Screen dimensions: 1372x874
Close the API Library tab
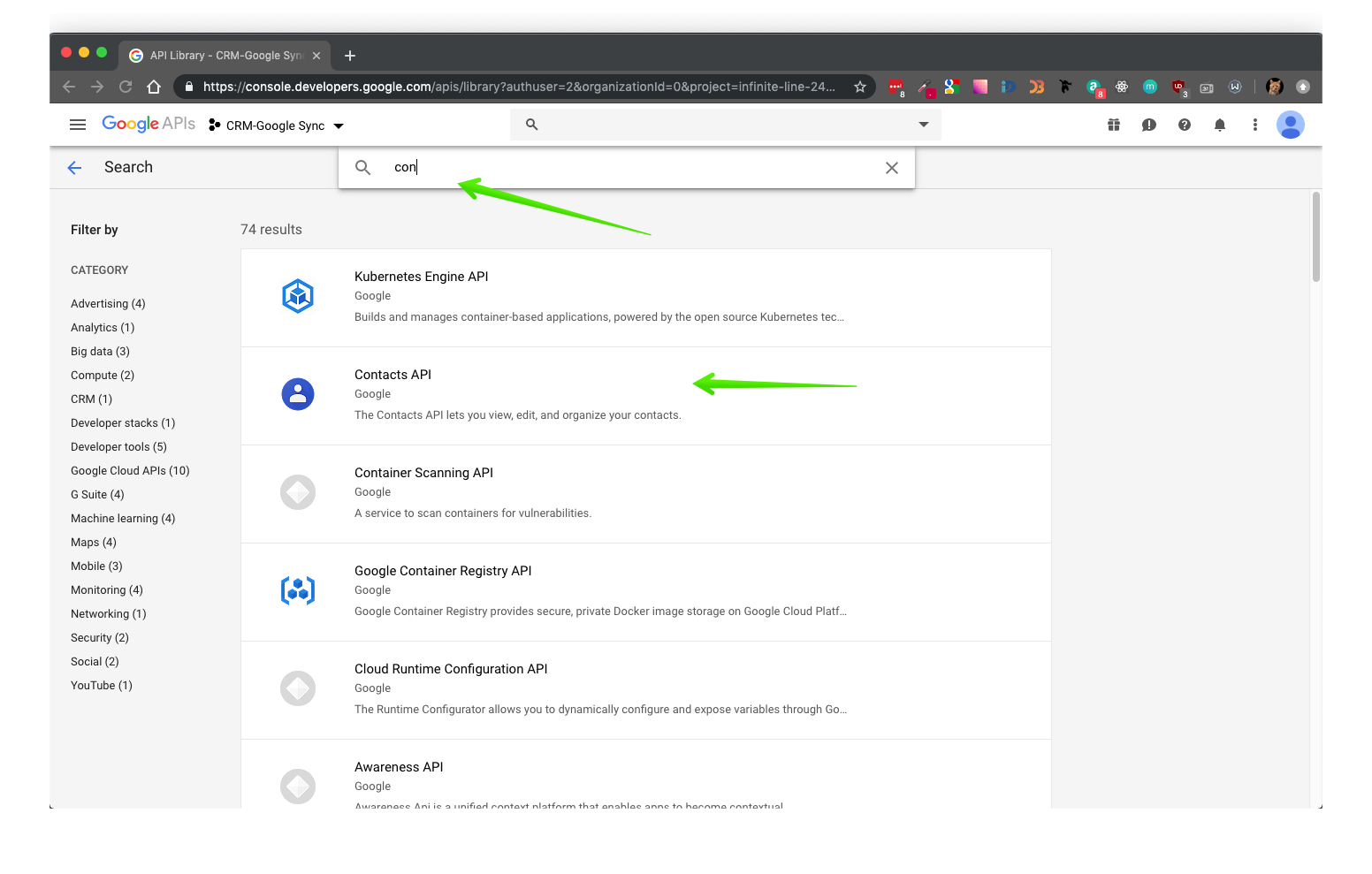point(316,56)
